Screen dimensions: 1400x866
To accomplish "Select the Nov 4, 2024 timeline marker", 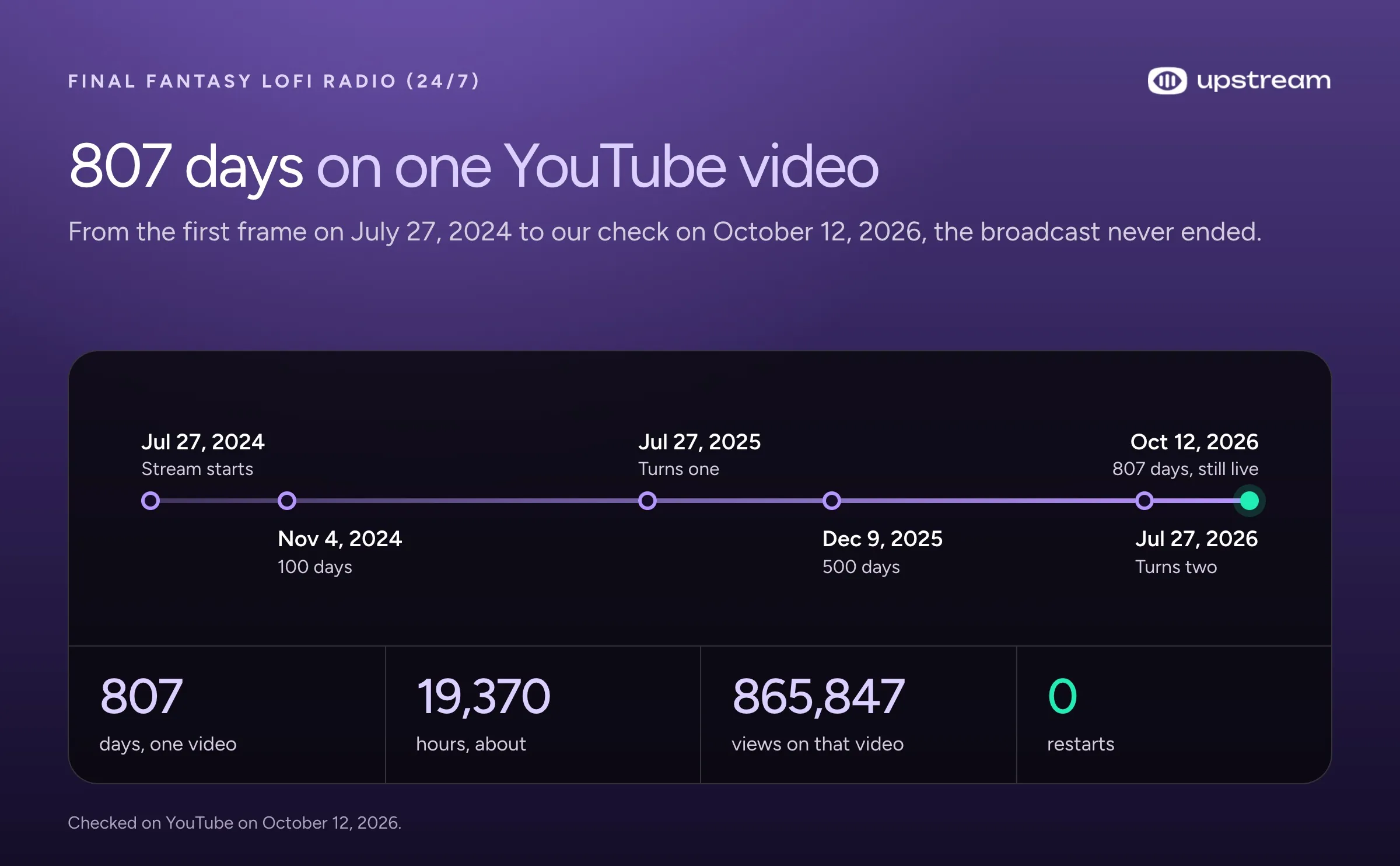I will (x=287, y=501).
